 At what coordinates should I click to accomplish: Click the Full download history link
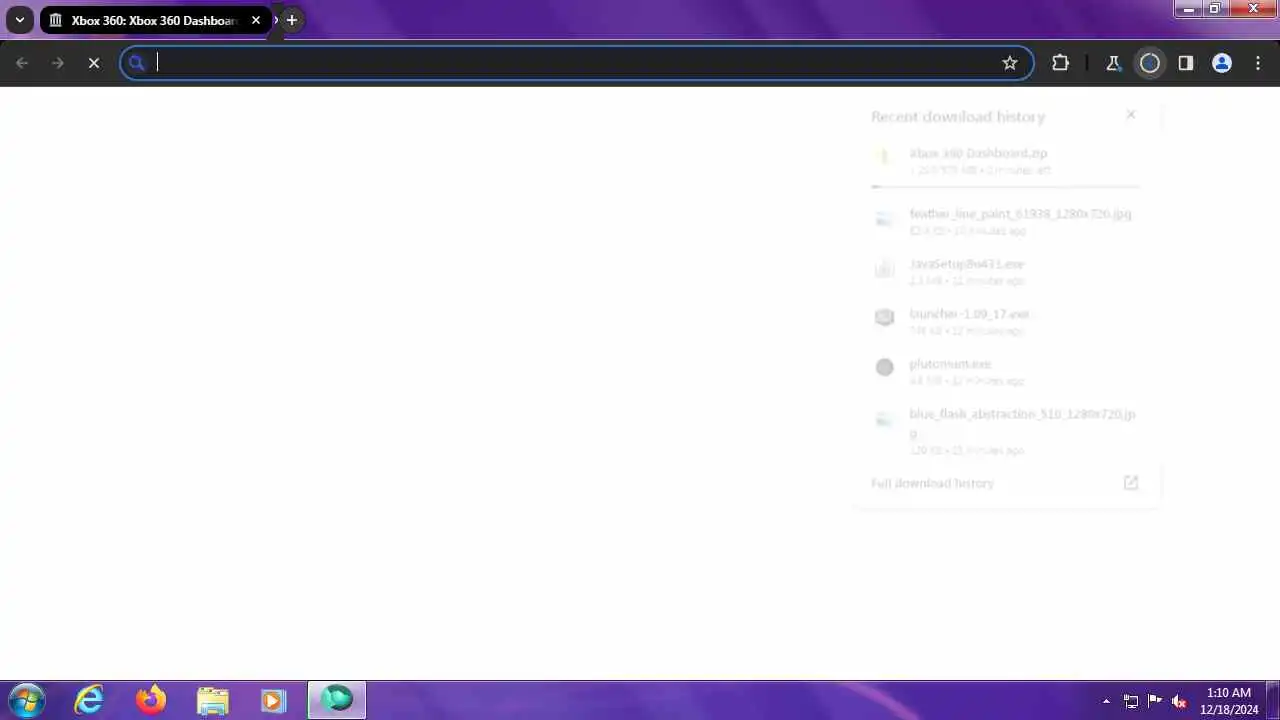pyautogui.click(x=932, y=483)
